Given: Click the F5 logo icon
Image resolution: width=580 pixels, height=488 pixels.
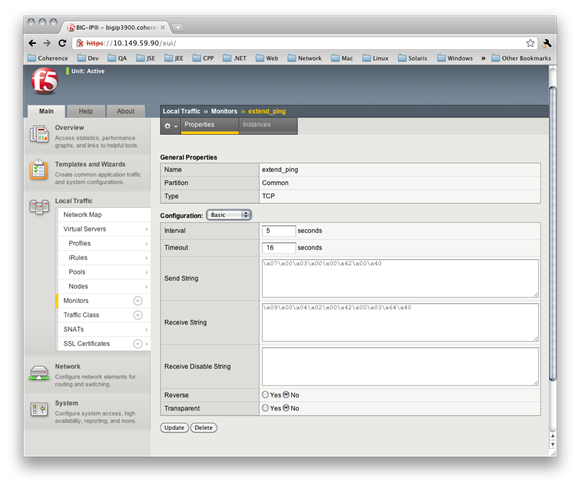Looking at the screenshot, I should coord(45,81).
